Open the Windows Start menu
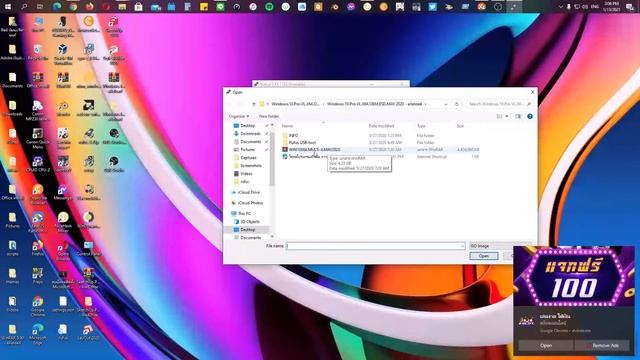The height and width of the screenshot is (360, 640). pos(8,7)
